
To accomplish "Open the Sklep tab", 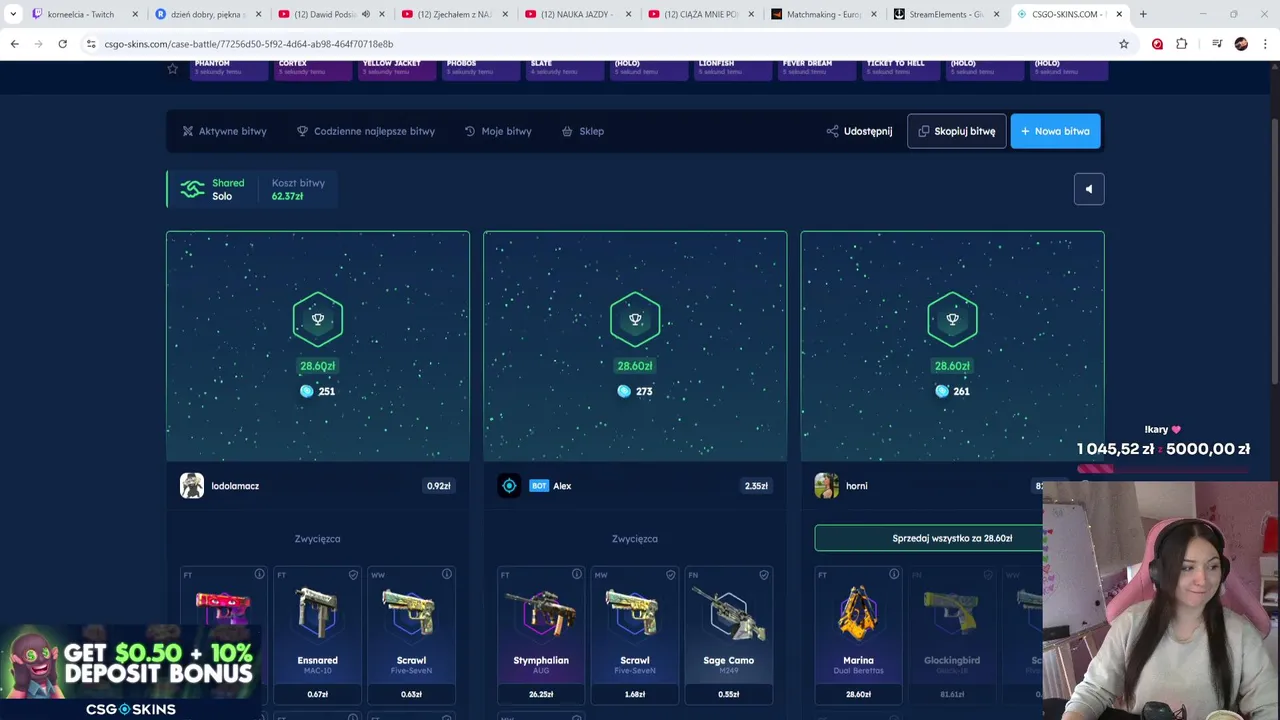I will coord(583,131).
